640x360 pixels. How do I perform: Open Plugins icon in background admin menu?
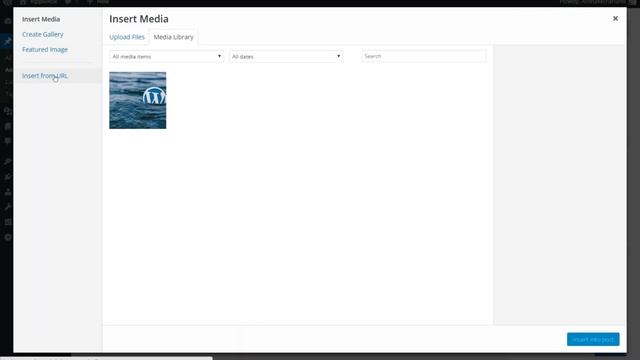(x=7, y=177)
